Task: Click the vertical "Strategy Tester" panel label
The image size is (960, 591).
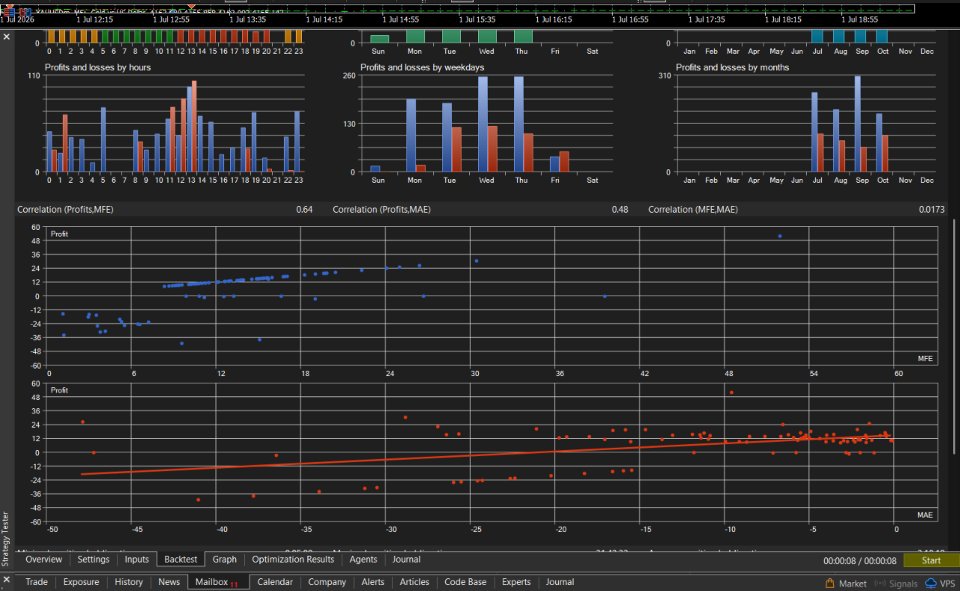Action: click(x=6, y=539)
